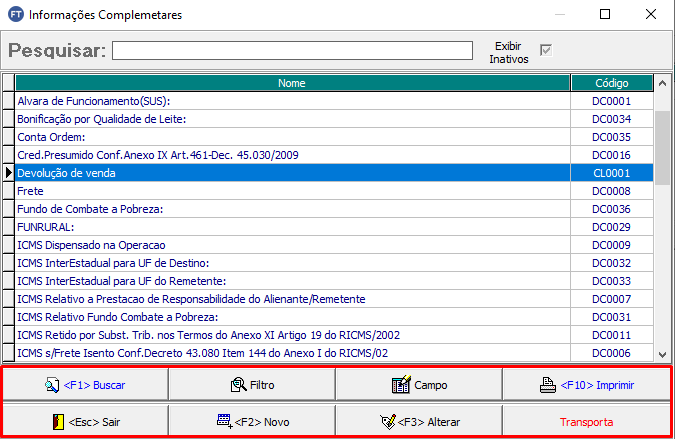
Task: Click code cell DC0009
Action: pos(612,245)
